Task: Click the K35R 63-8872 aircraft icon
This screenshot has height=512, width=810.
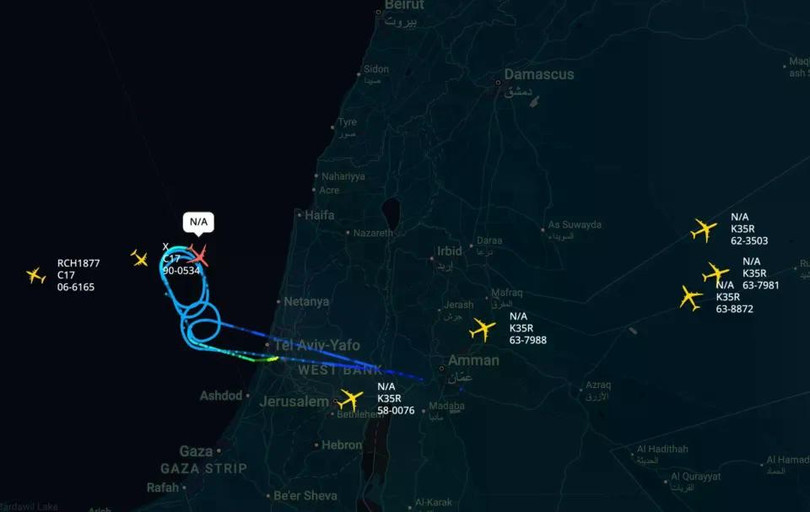Action: click(691, 298)
